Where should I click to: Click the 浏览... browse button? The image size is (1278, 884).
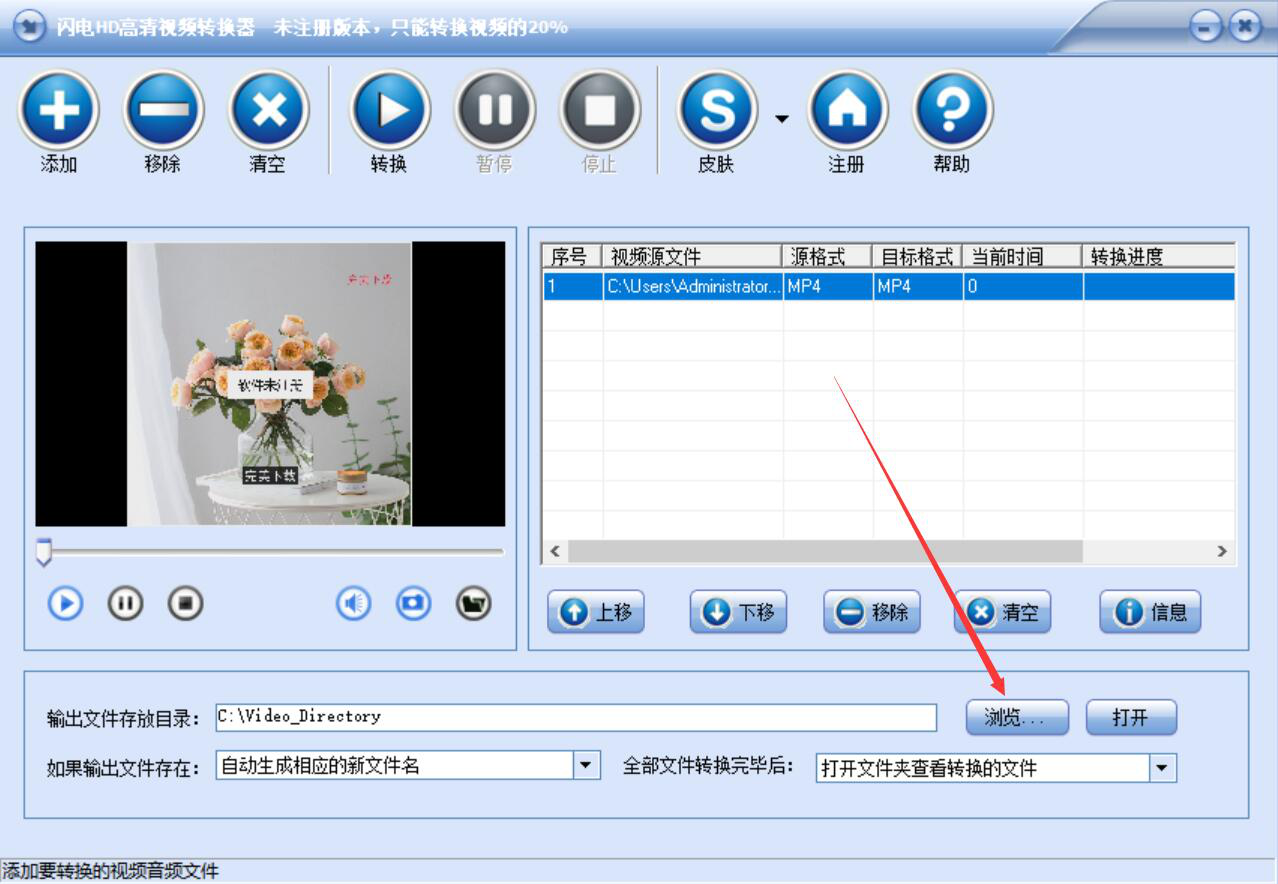click(1017, 717)
